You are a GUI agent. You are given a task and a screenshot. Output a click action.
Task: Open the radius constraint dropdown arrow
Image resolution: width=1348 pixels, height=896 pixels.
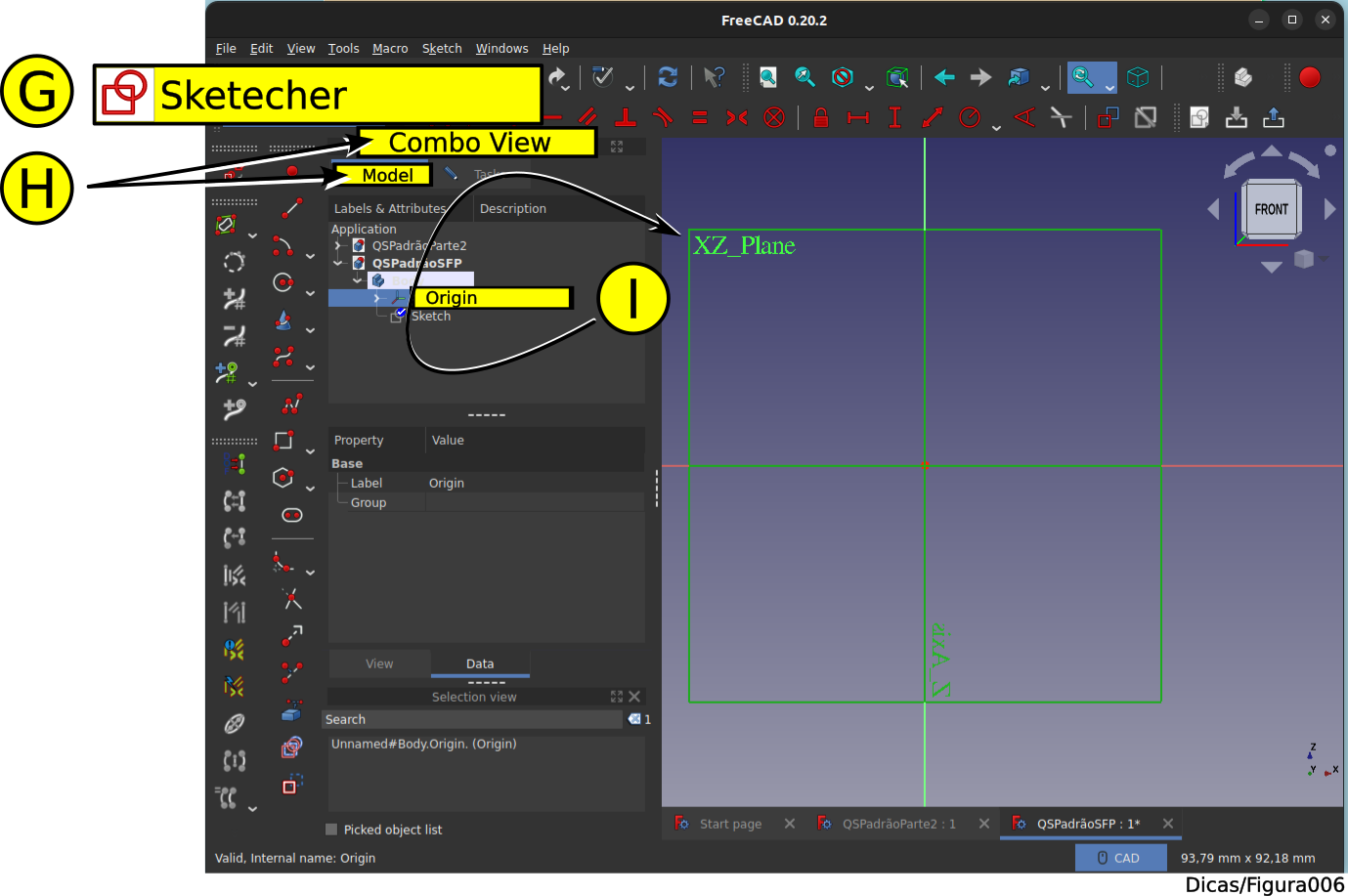pos(996,127)
